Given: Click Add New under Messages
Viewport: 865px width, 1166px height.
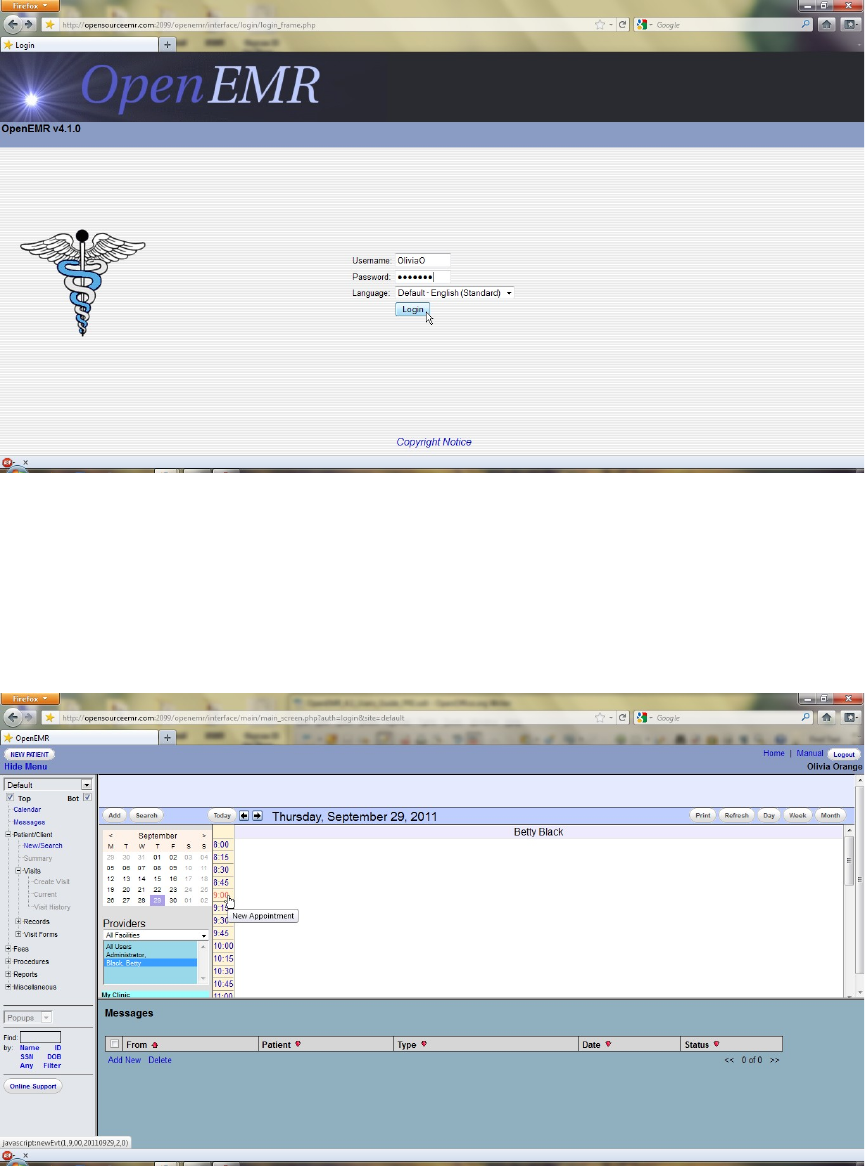Looking at the screenshot, I should 124,1060.
